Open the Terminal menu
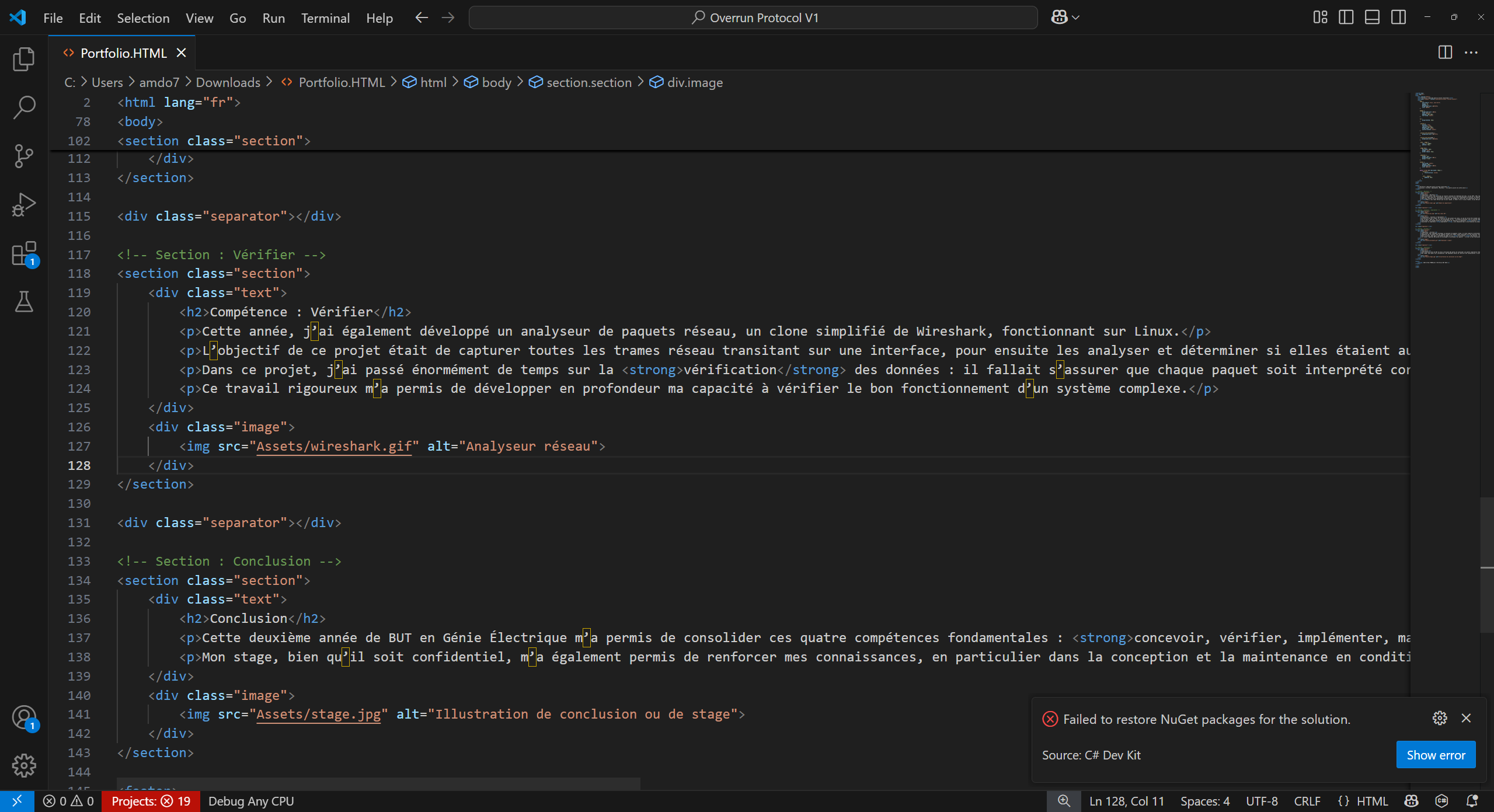 pyautogui.click(x=325, y=18)
